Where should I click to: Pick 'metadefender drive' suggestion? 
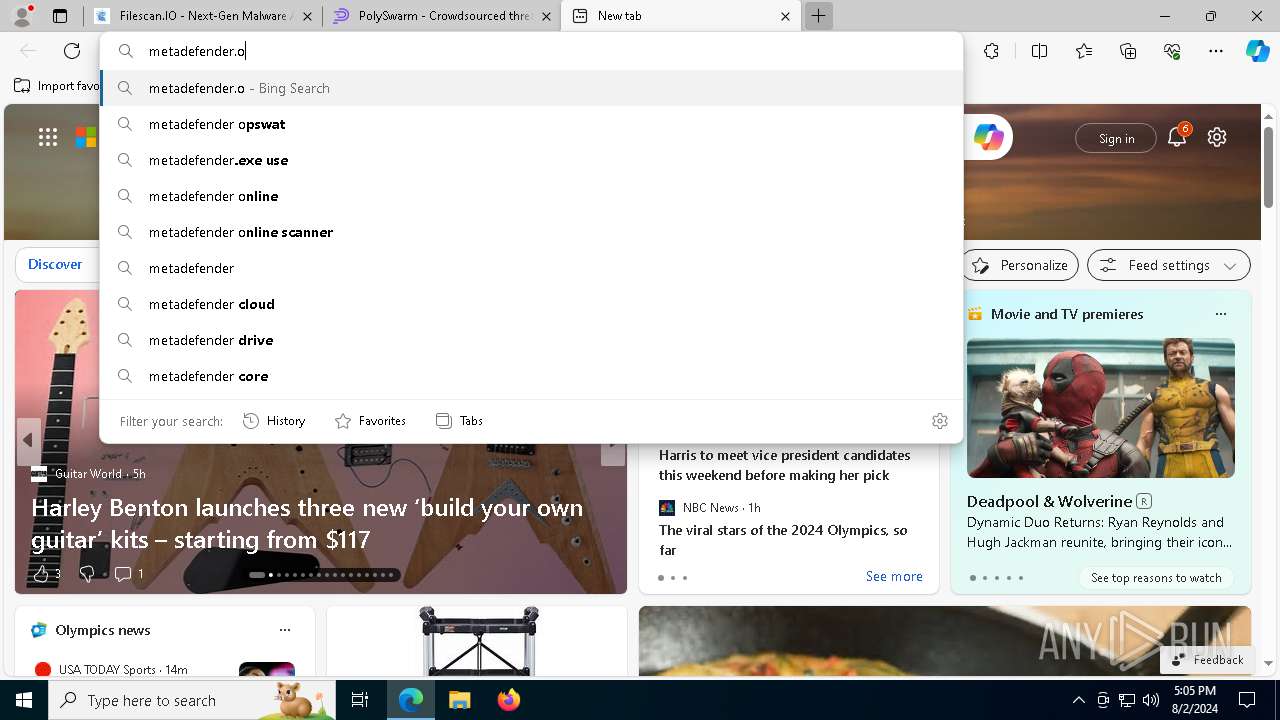pos(531,340)
